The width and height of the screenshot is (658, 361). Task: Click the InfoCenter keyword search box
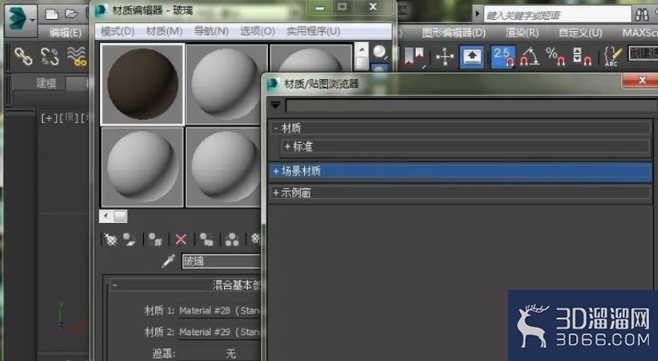point(557,15)
